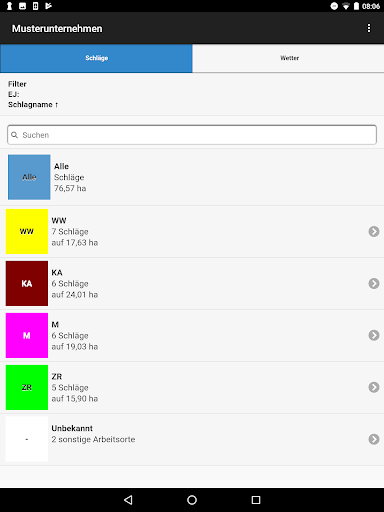Switch to the Wetter tab

pos(288,58)
